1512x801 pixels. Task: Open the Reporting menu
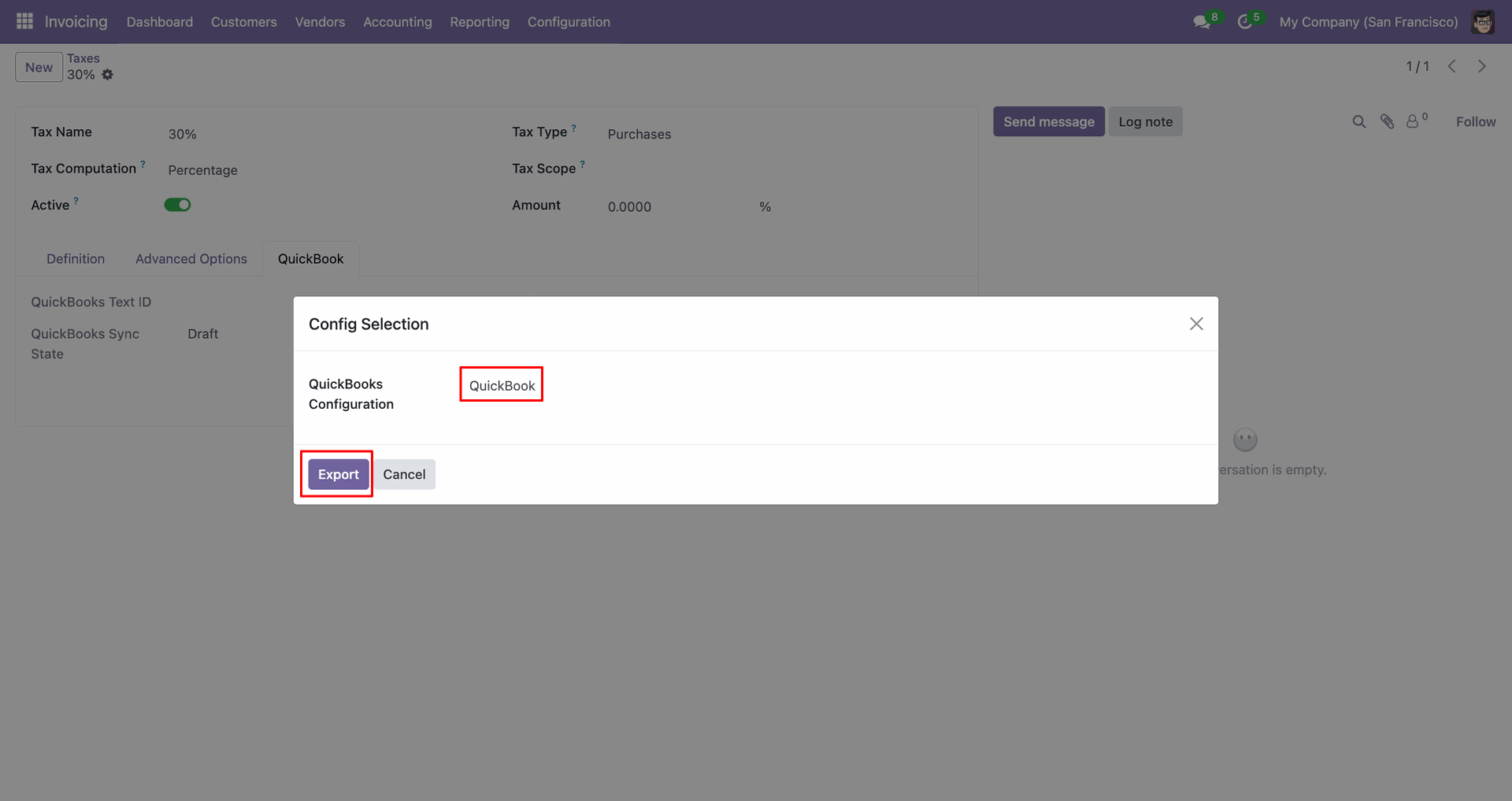click(x=480, y=22)
